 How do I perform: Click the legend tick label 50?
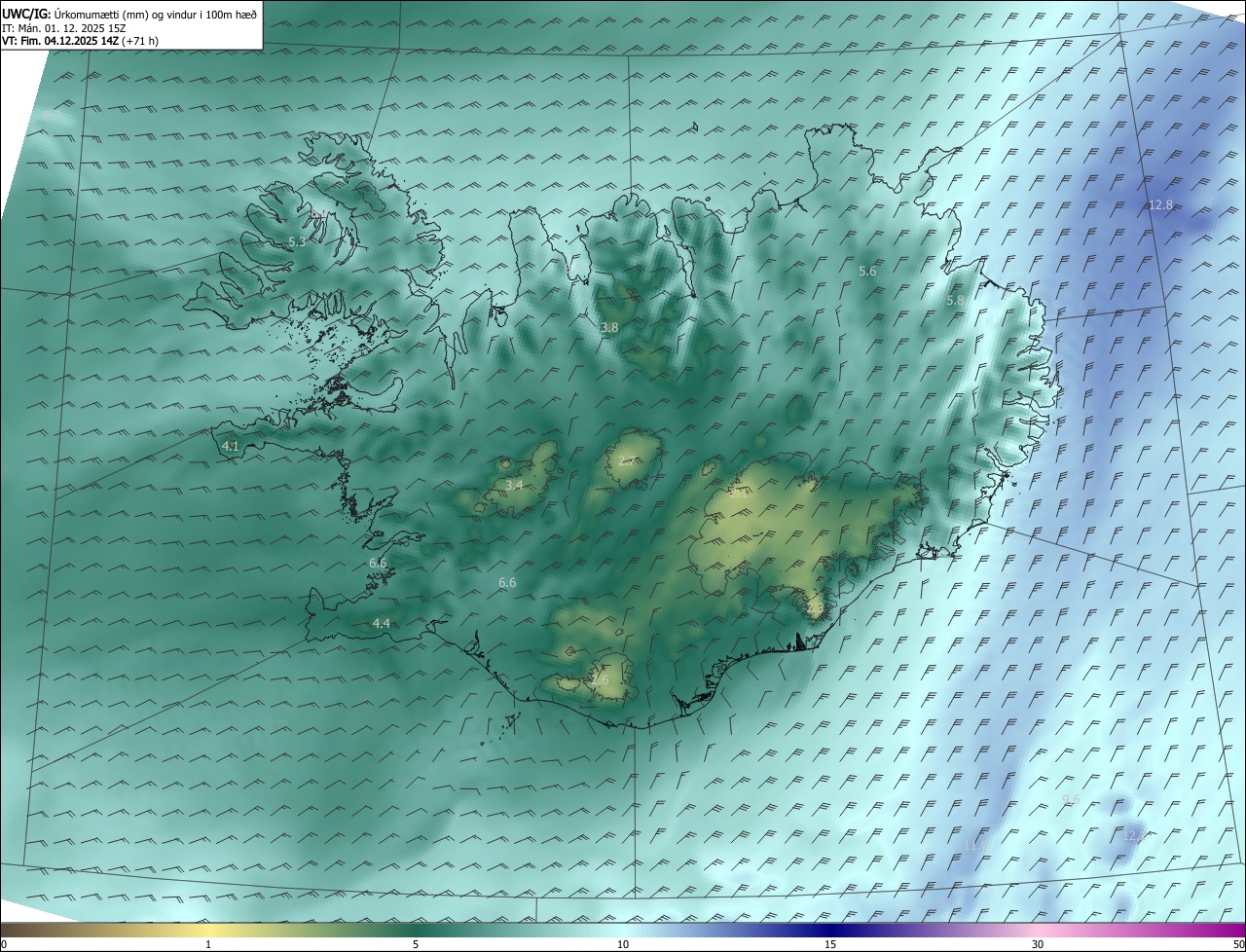[x=1238, y=945]
